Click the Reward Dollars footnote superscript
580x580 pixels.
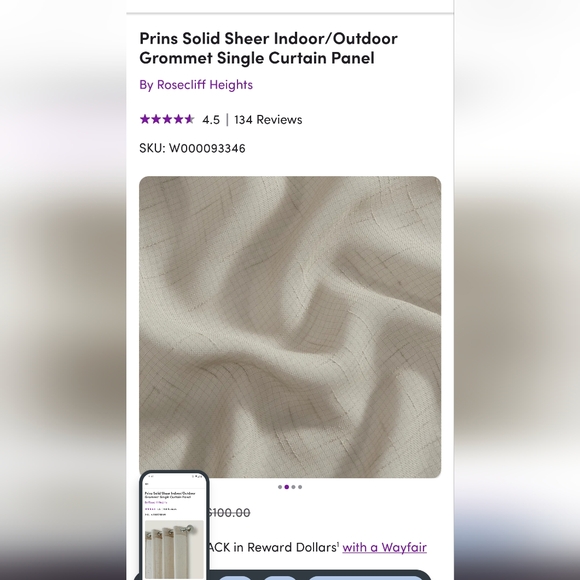[338, 543]
